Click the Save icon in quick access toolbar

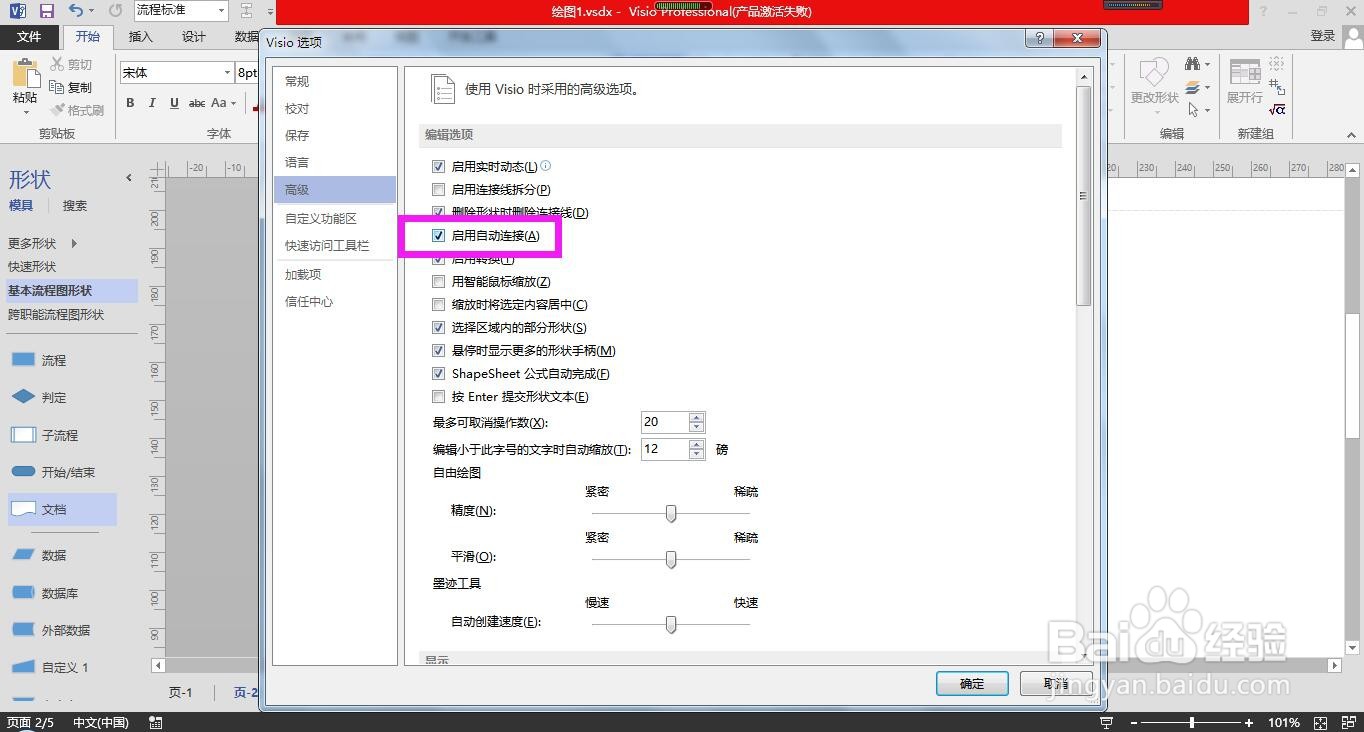(46, 11)
